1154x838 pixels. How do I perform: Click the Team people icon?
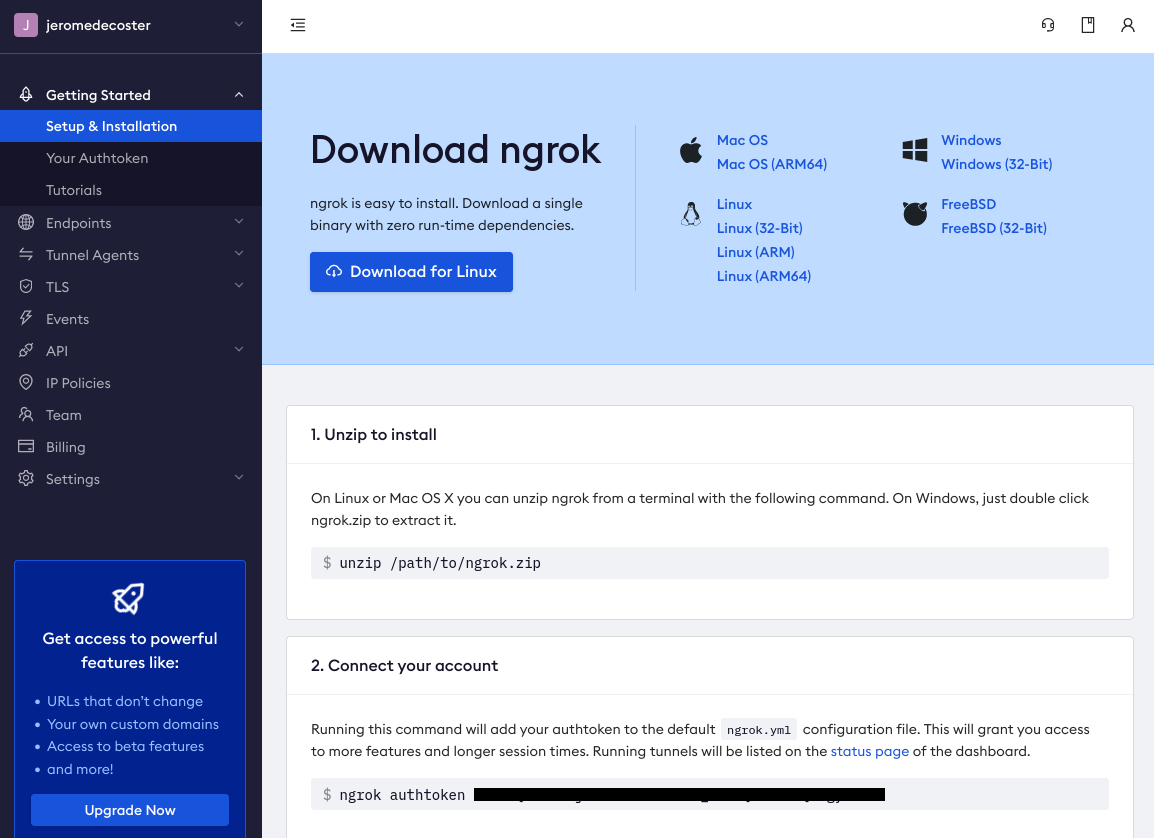pyautogui.click(x=26, y=415)
